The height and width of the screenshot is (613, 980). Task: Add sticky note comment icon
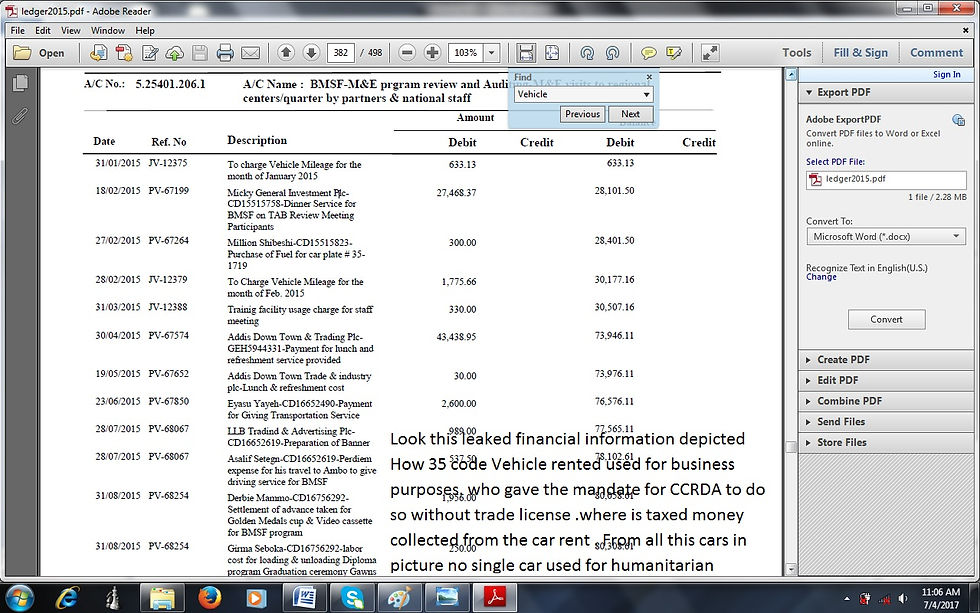click(x=648, y=53)
